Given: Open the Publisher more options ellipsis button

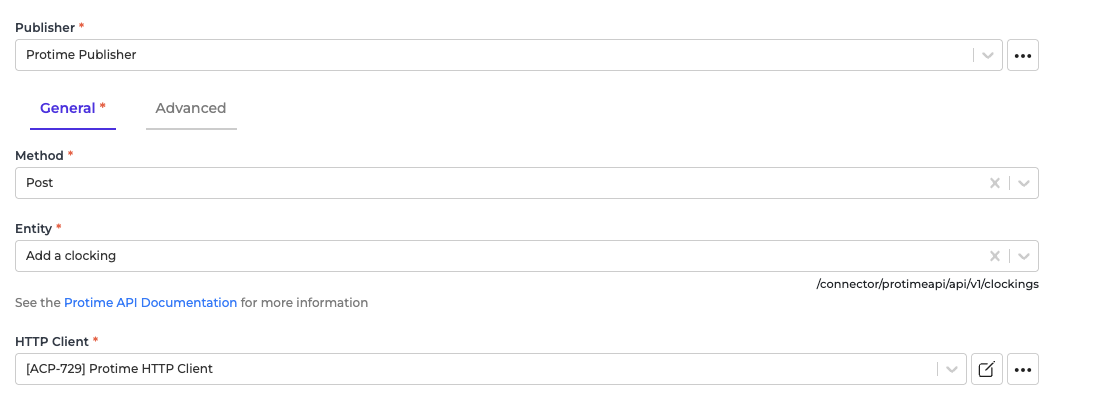Looking at the screenshot, I should [1023, 55].
